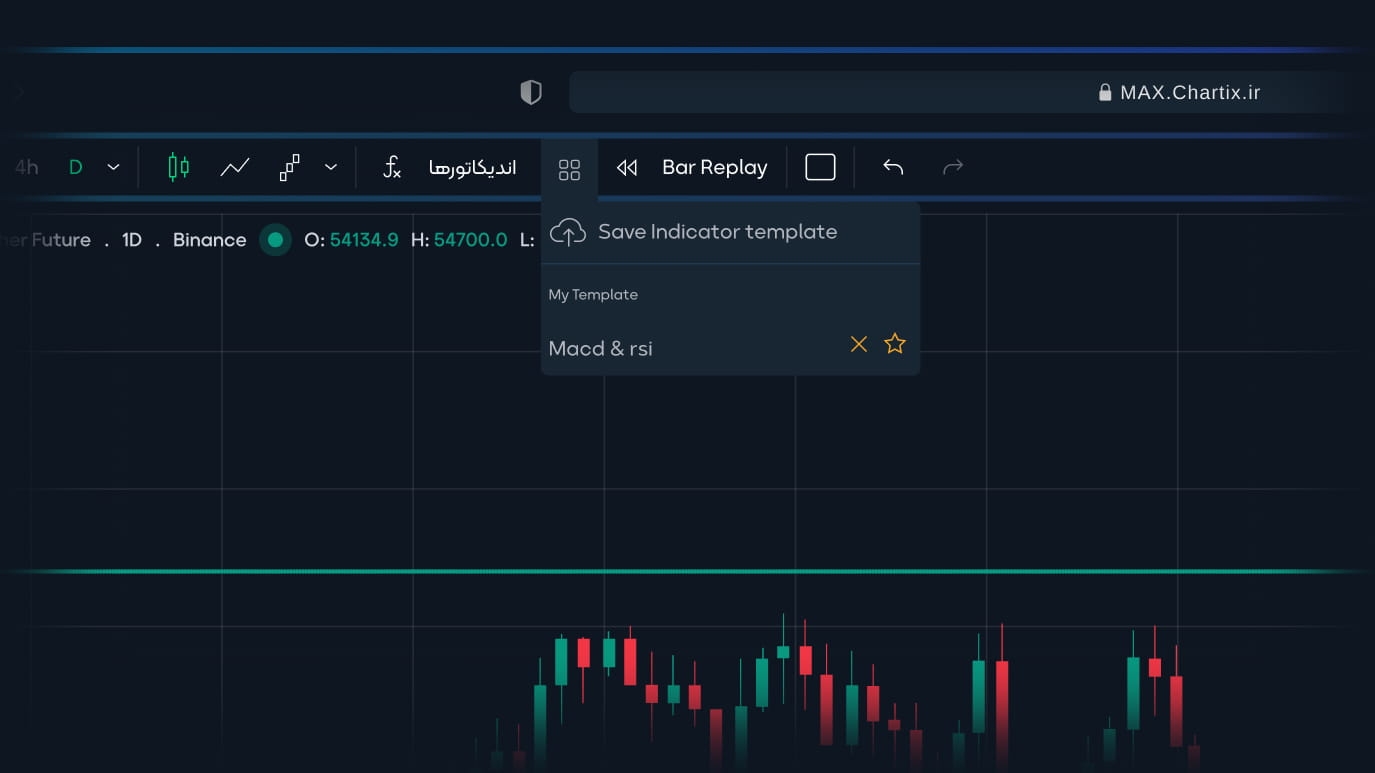Toggle the fullscreen rectangle icon
This screenshot has height=773, width=1375.
click(x=820, y=167)
